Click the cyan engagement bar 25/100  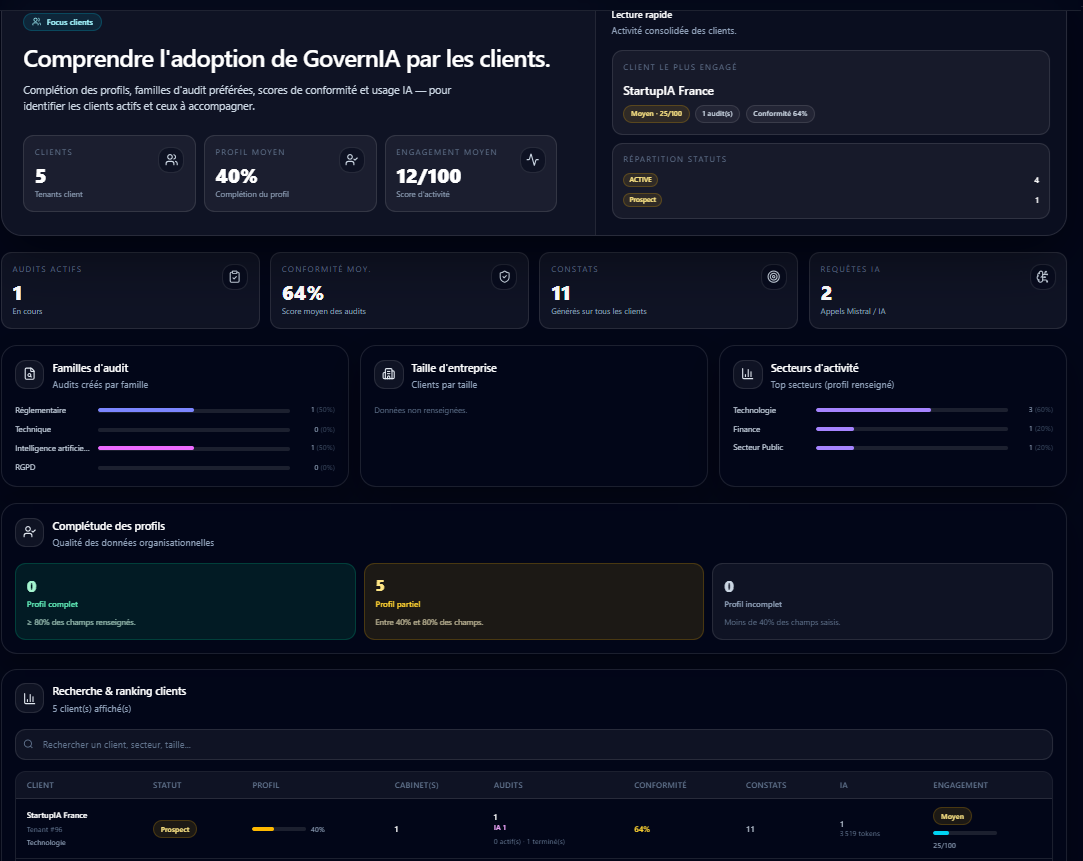[964, 833]
